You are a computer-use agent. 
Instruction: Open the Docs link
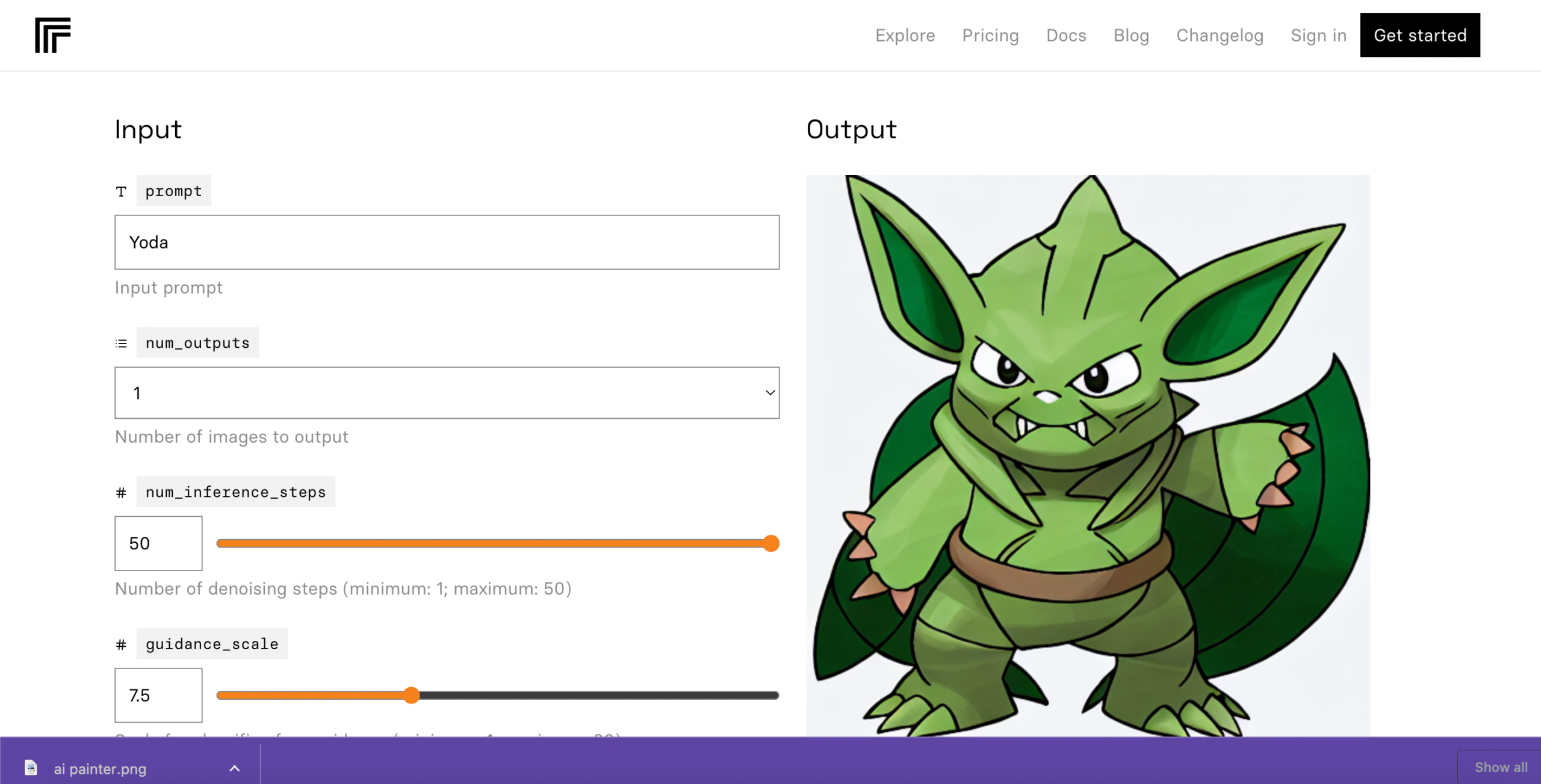1066,35
